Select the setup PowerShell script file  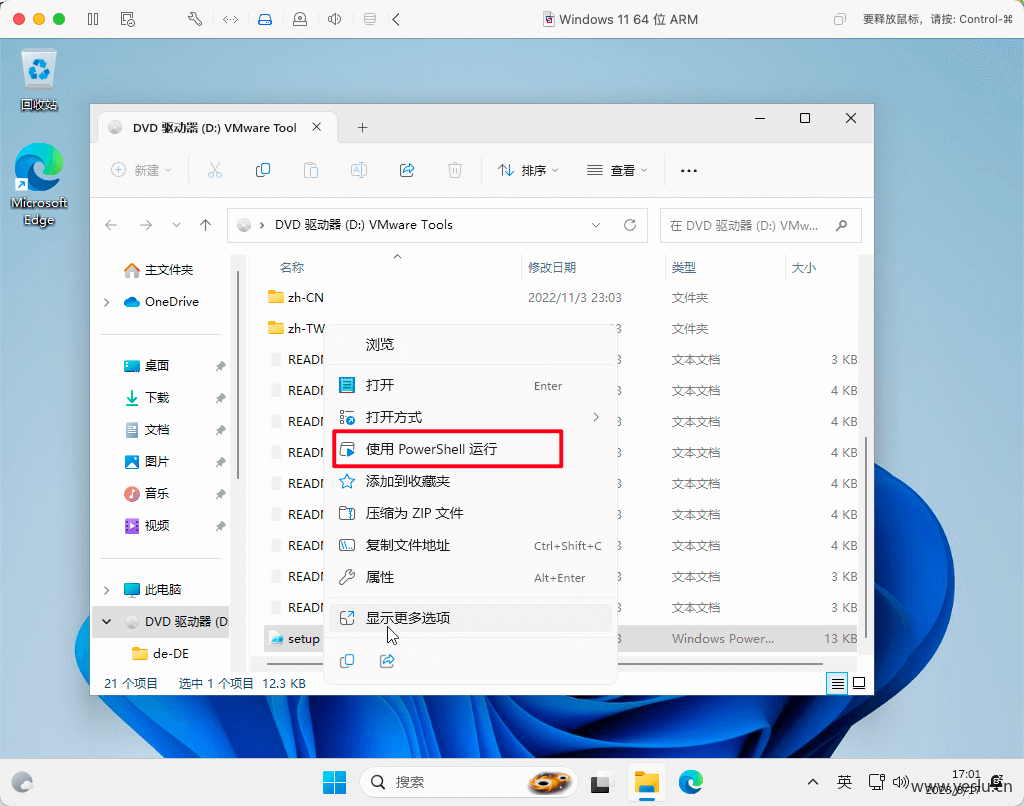point(295,639)
